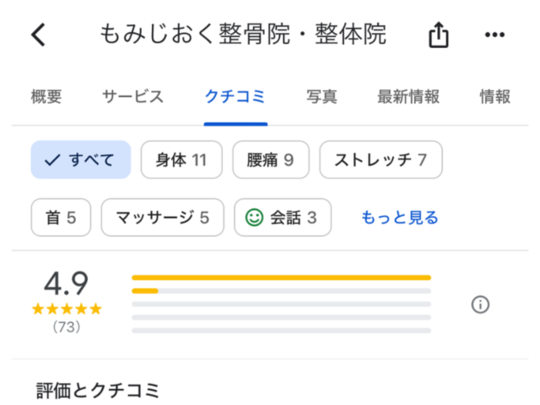Viewport: 540px width, 405px height.
Task: Filter reviews by 首 5 chip
Action: [61, 217]
